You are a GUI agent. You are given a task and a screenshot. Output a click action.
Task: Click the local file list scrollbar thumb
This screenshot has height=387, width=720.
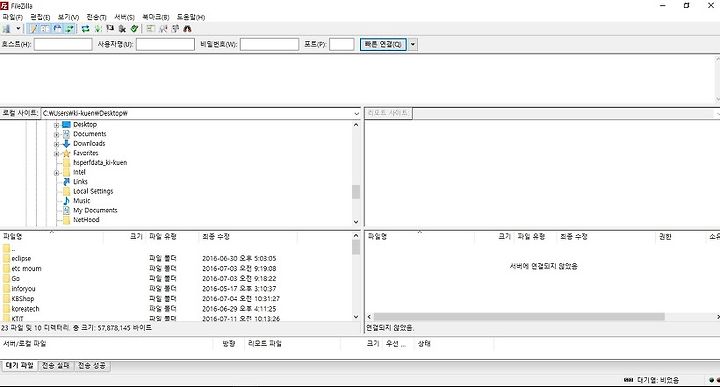pyautogui.click(x=356, y=247)
